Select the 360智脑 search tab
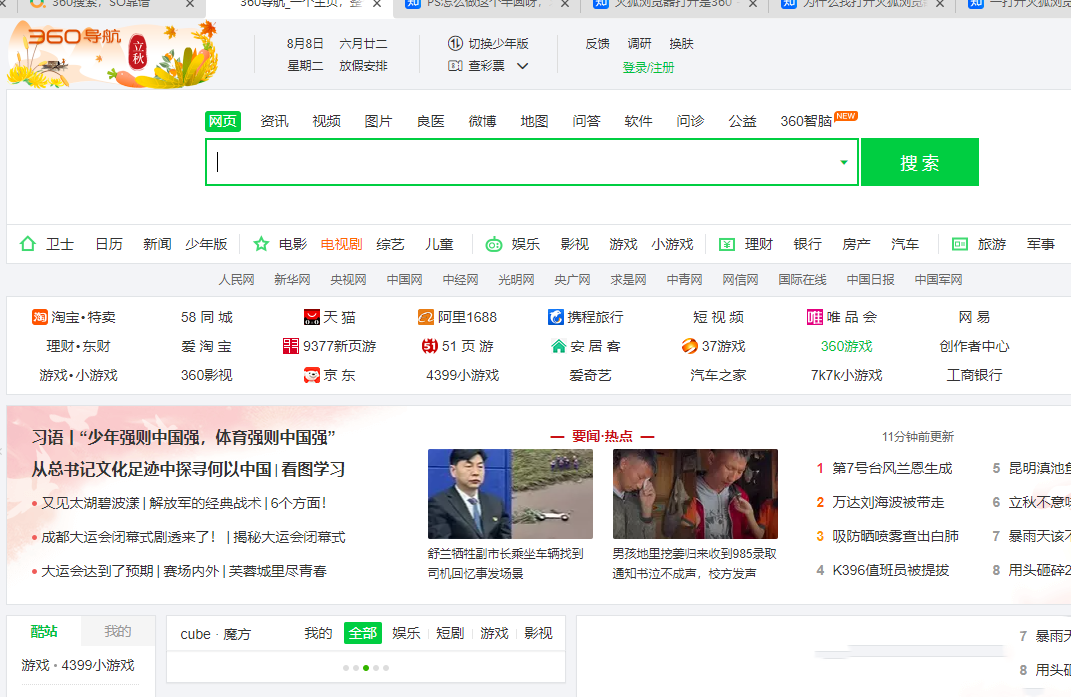This screenshot has height=697, width=1071. click(x=806, y=122)
